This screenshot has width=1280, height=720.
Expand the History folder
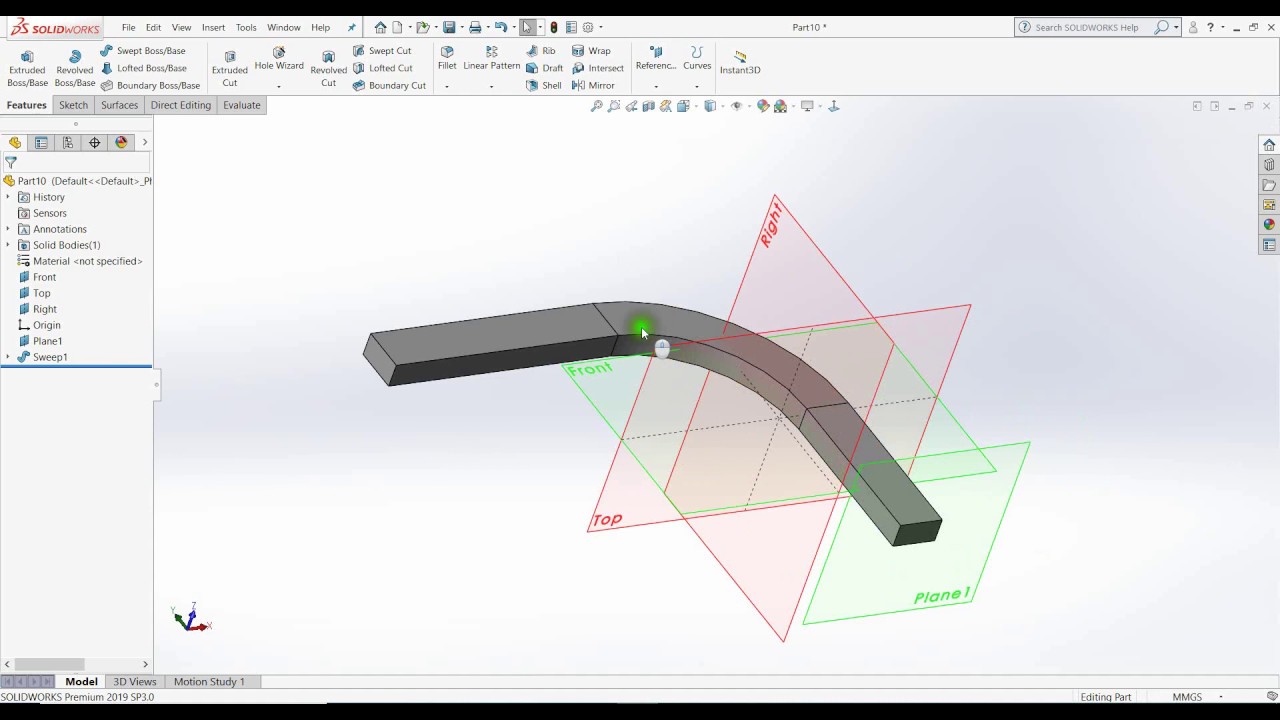[8, 197]
